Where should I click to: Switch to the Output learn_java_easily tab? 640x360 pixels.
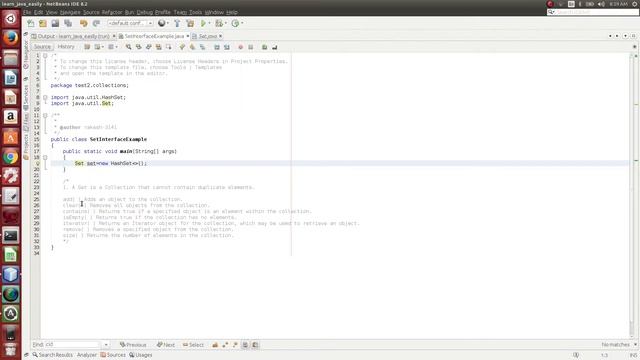[x=73, y=36]
